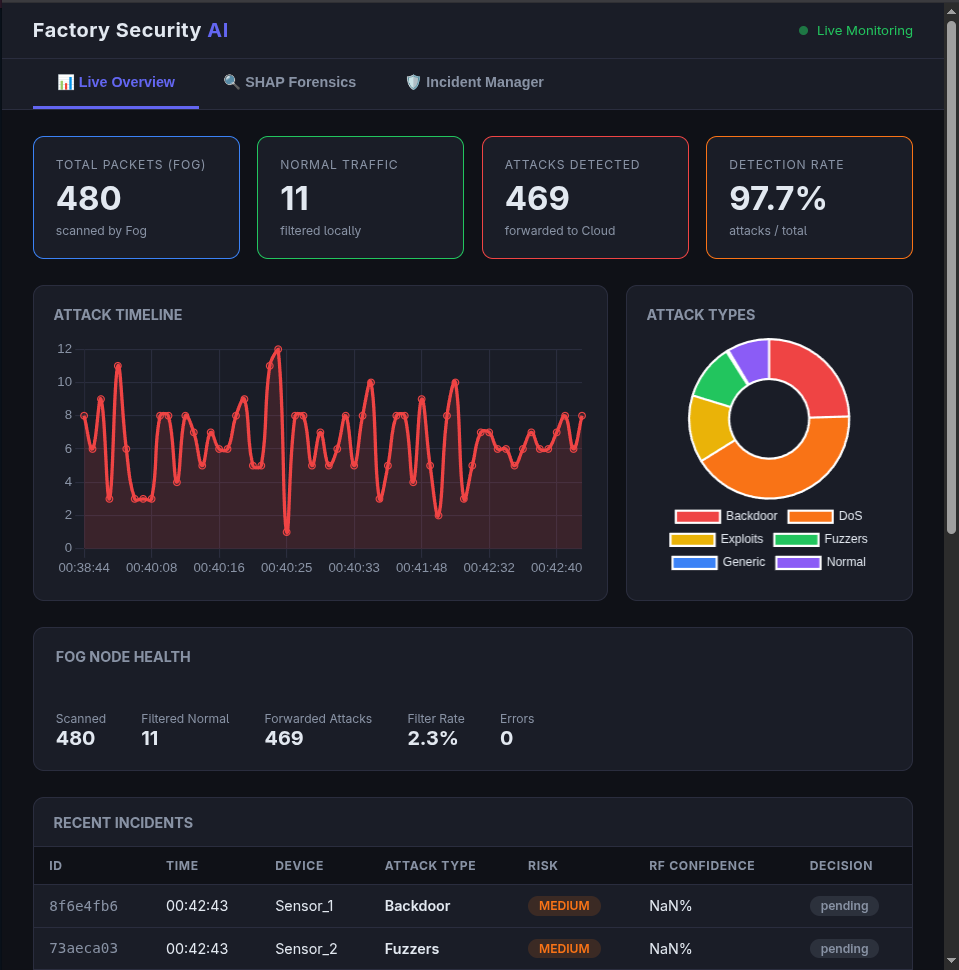Select the Normal Traffic card

(x=360, y=197)
